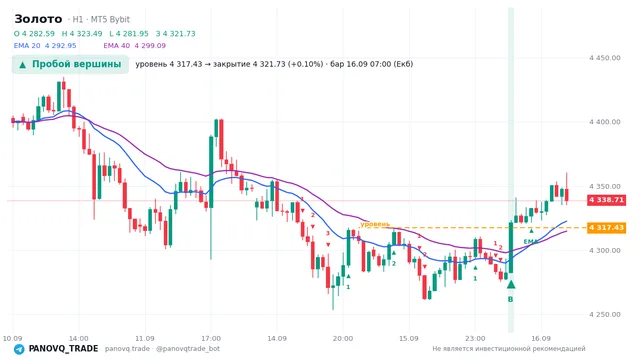
Task: Click the 4 450.00 price axis label
Action: (604, 58)
